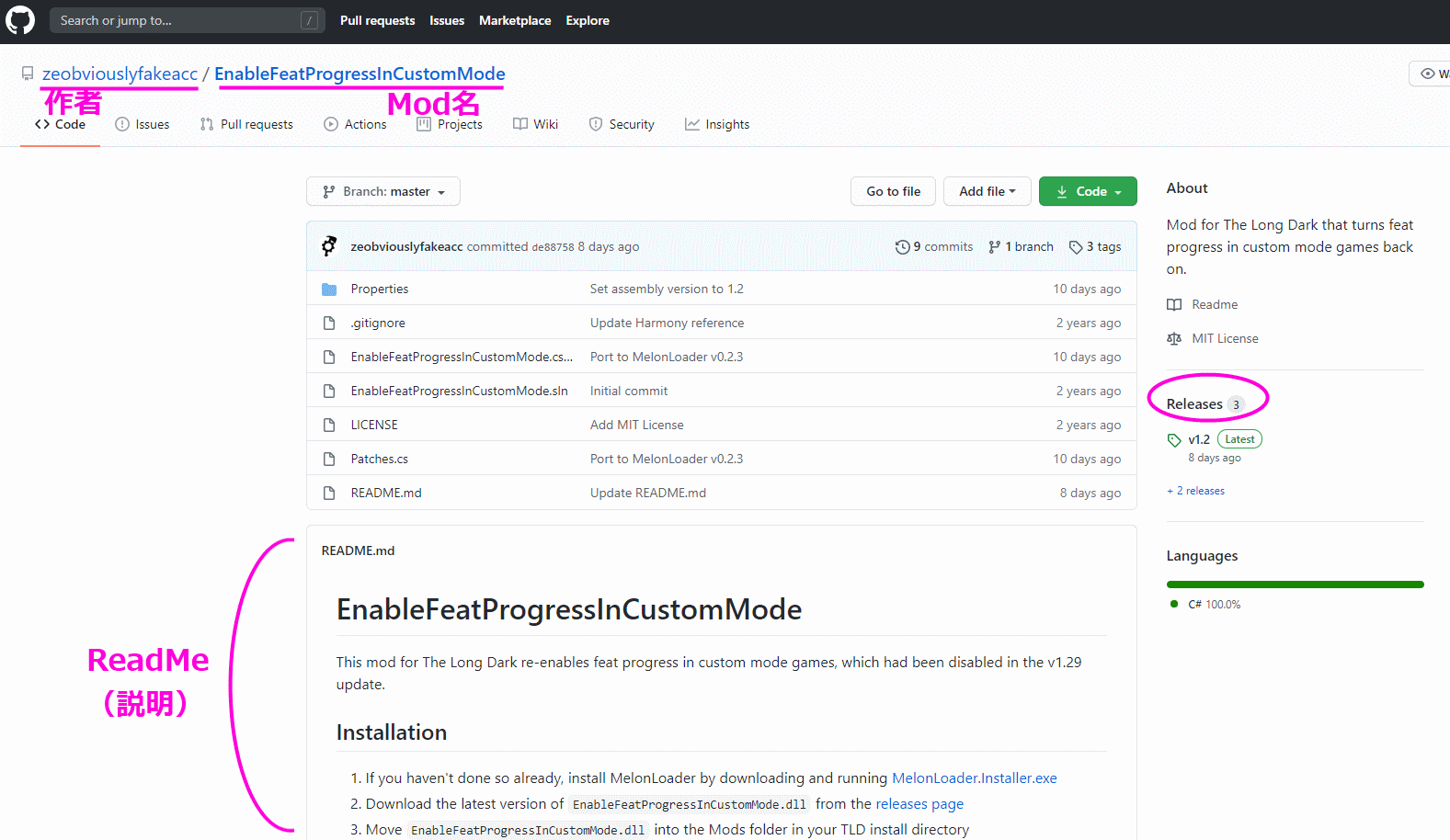The height and width of the screenshot is (840, 1450).
Task: Open 'Set assembly version to 1.2' commit message
Action: pos(667,289)
